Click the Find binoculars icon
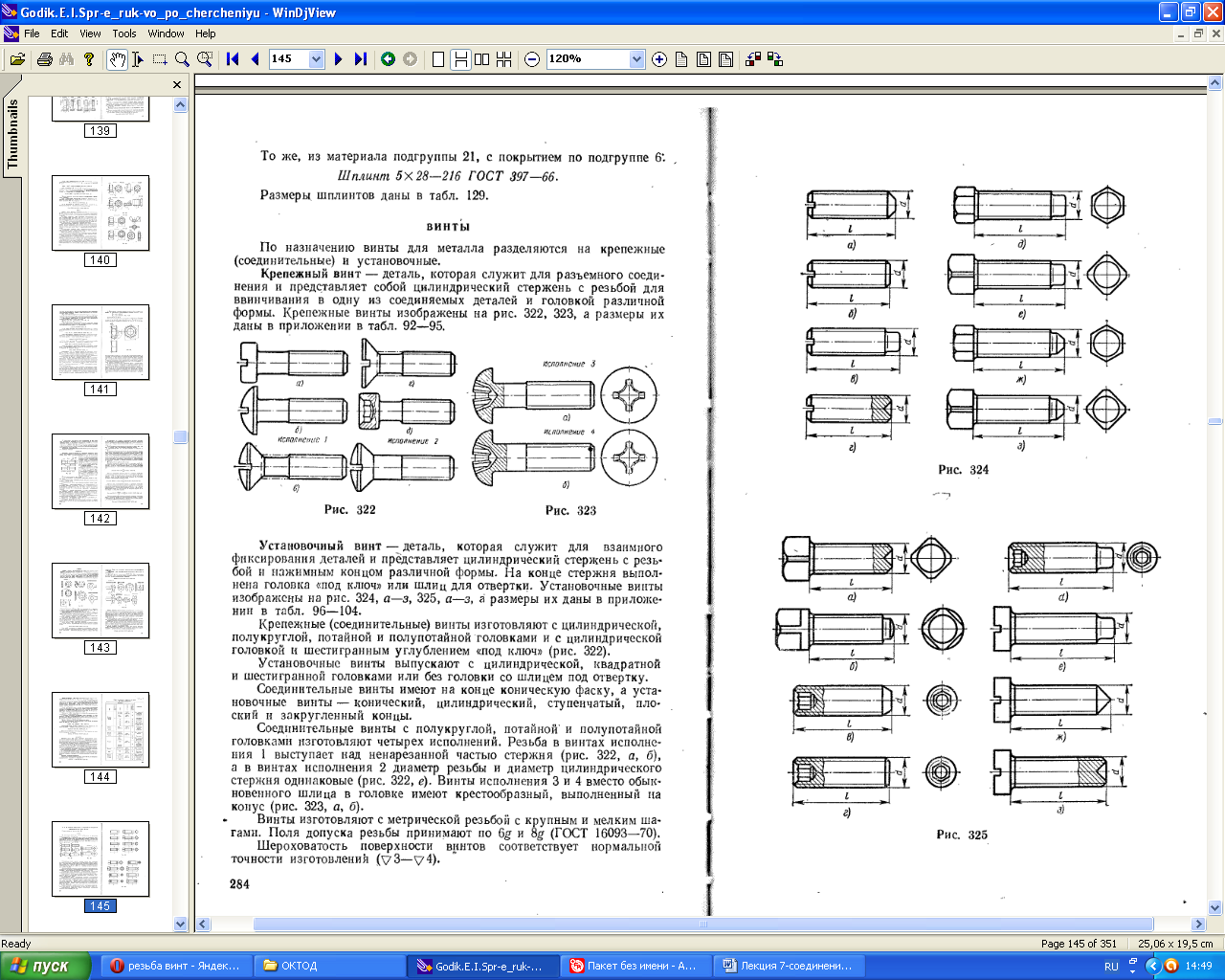Image resolution: width=1225 pixels, height=980 pixels. point(66,59)
